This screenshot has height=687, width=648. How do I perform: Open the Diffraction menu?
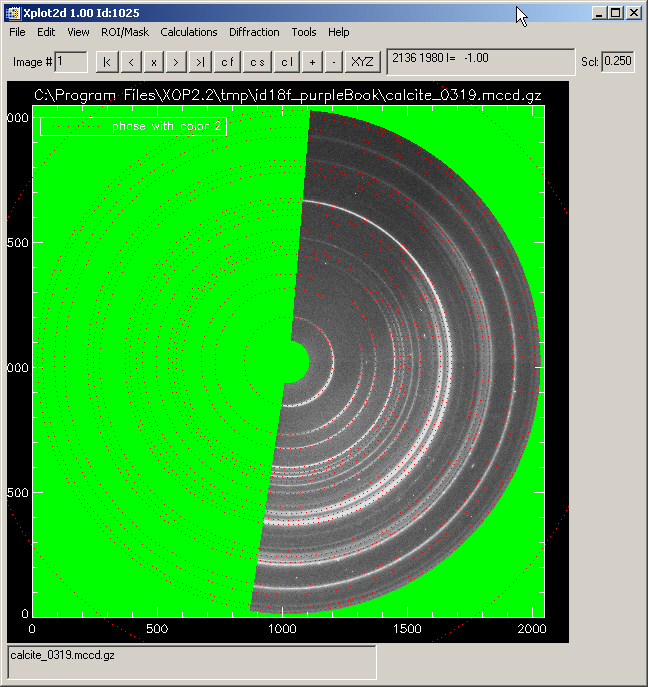click(254, 32)
